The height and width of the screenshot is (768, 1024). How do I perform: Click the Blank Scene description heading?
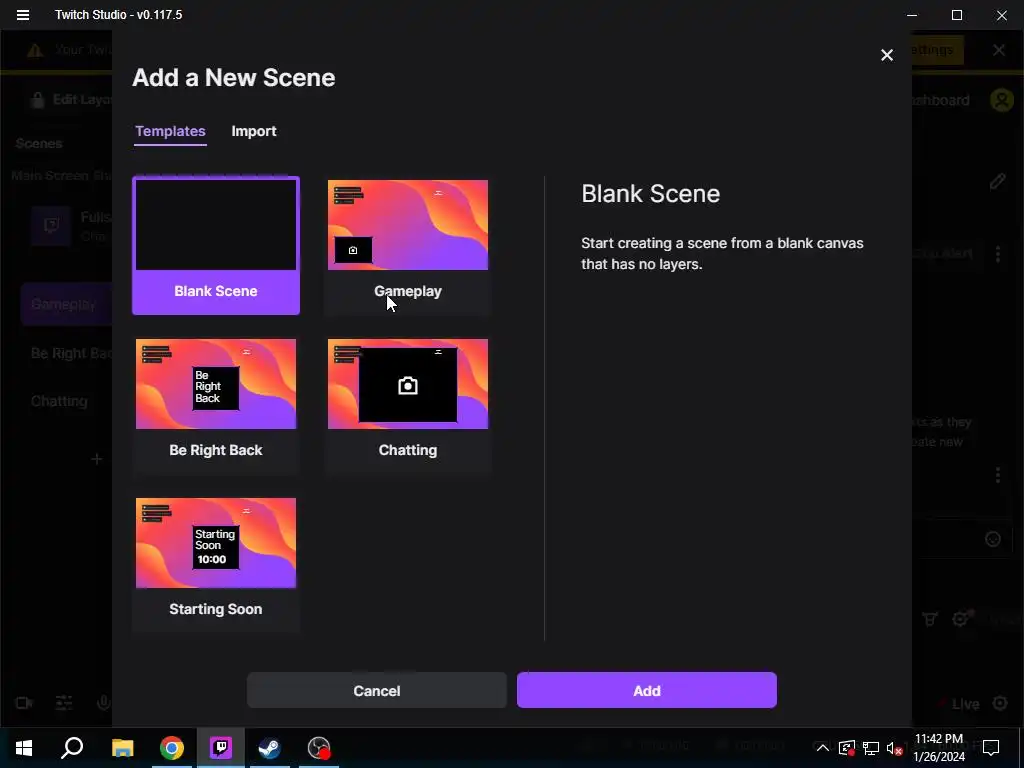coord(650,194)
